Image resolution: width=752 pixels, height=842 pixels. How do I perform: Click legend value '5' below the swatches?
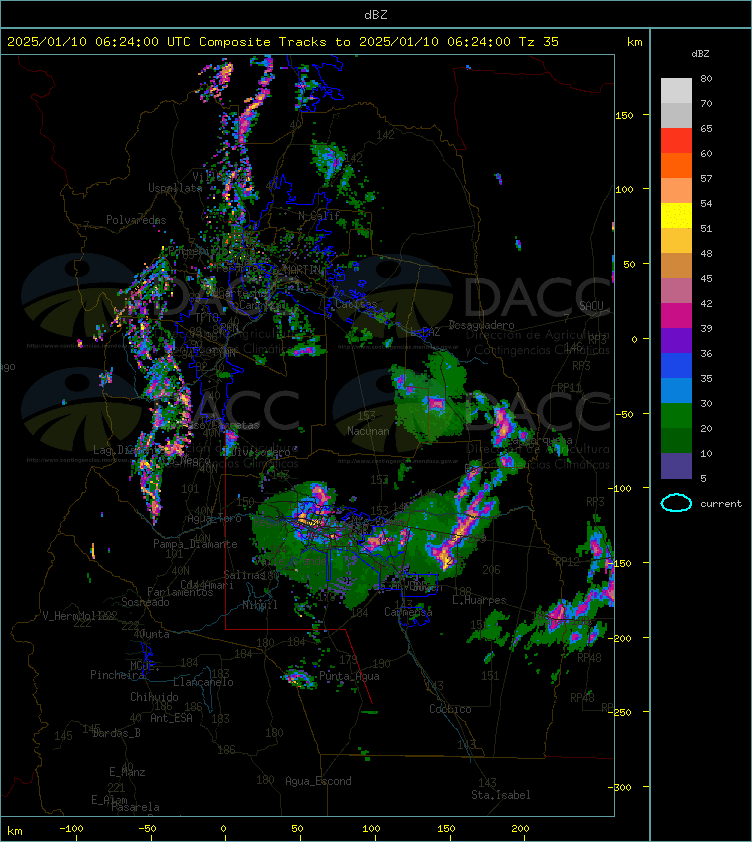click(x=704, y=478)
